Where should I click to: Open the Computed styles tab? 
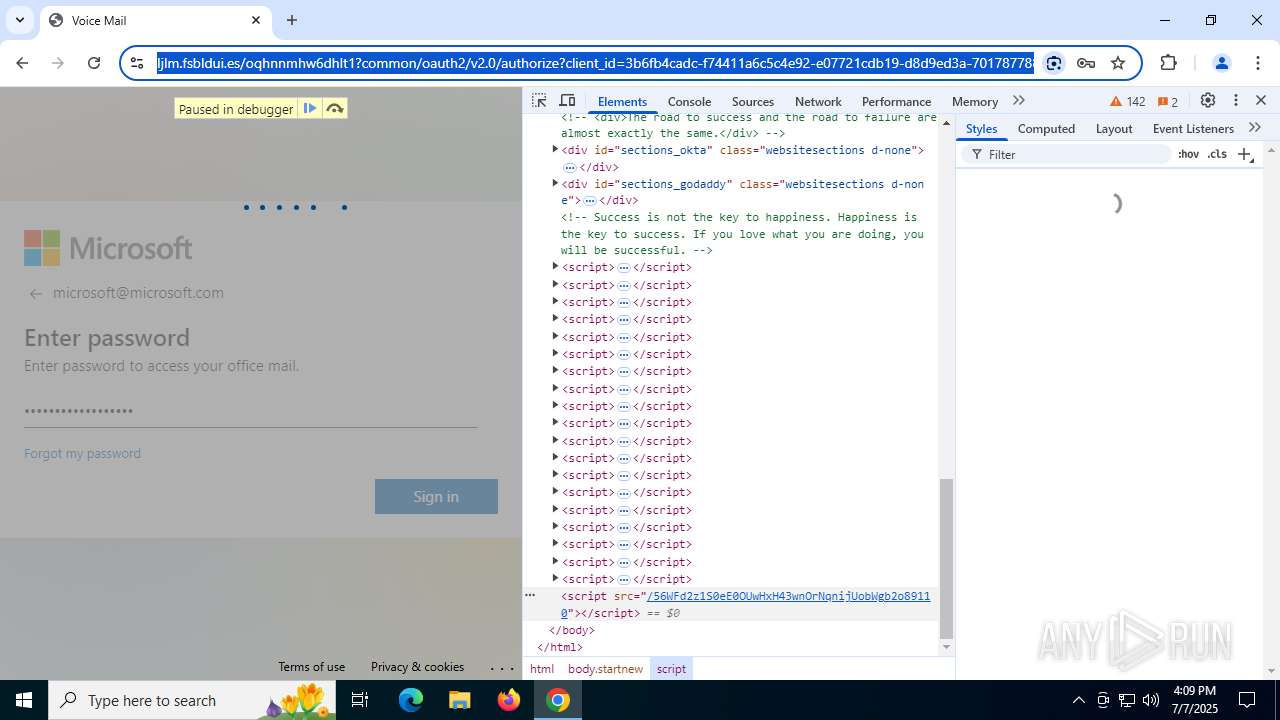tap(1046, 129)
